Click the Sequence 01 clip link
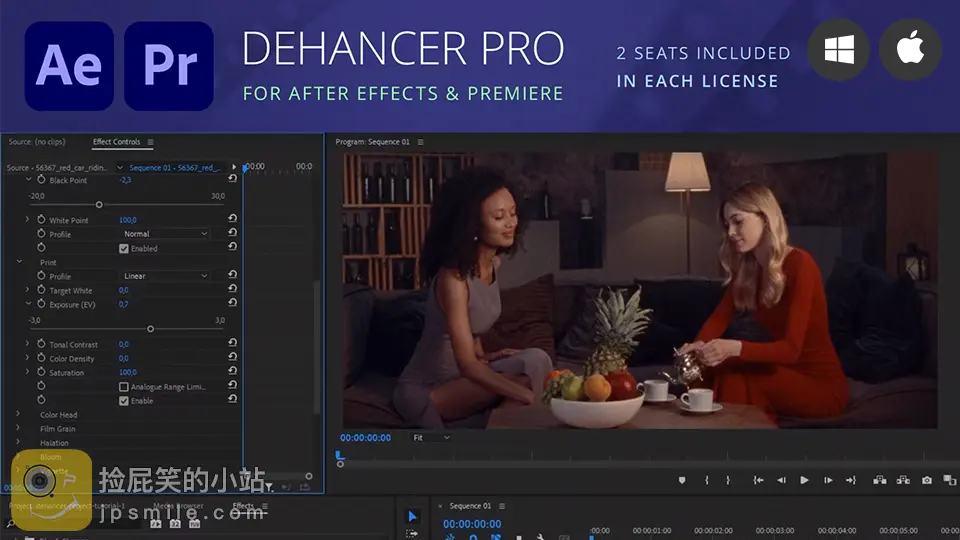Viewport: 960px width, 540px height. pos(175,168)
